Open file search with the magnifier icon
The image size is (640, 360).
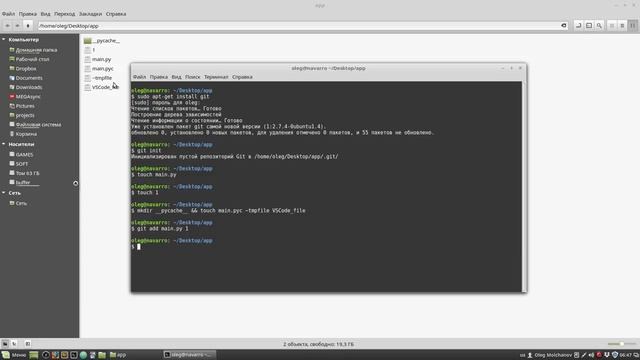599,26
